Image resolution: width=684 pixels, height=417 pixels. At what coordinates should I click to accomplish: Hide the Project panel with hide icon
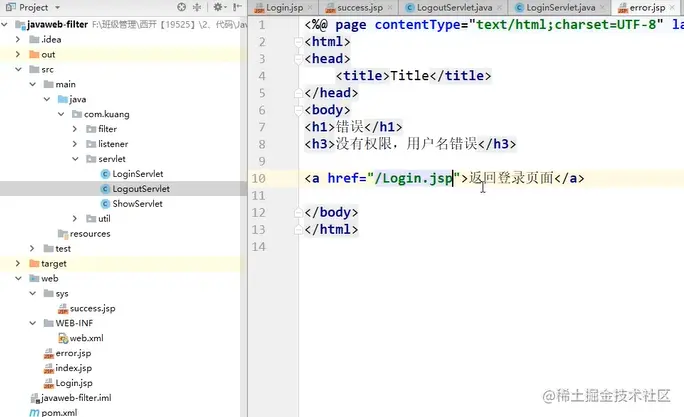click(x=237, y=7)
